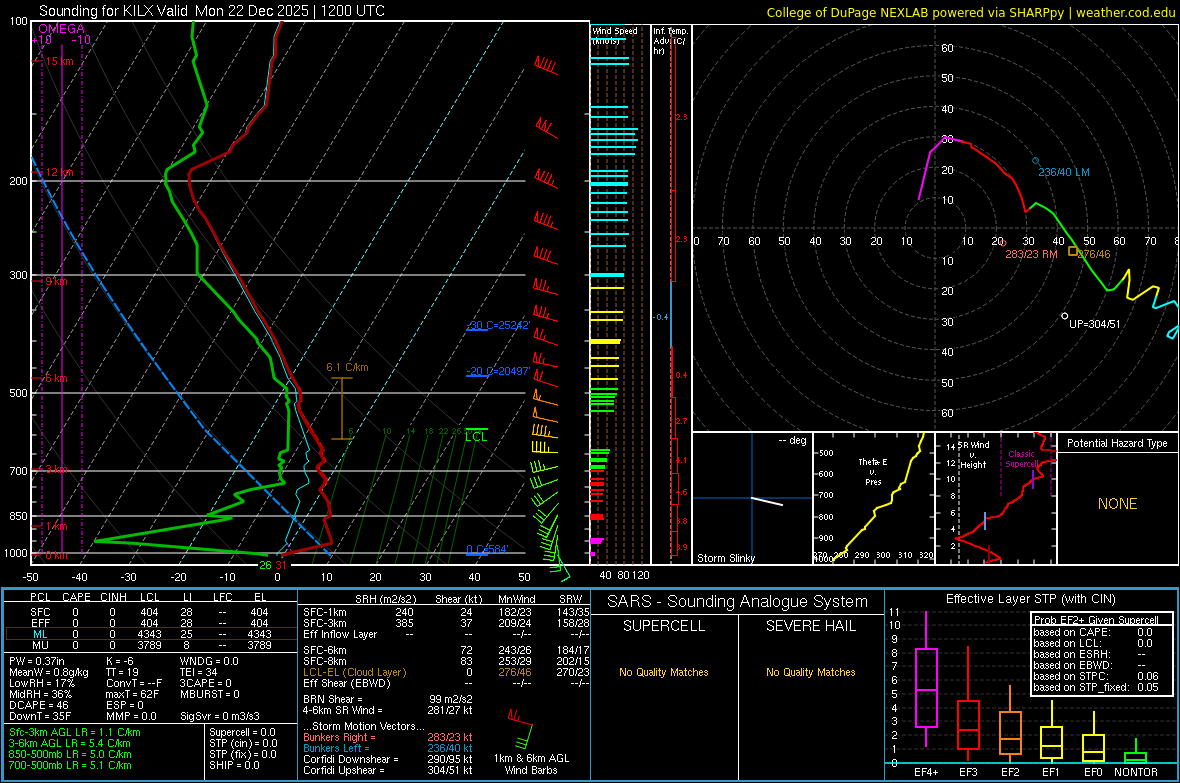
Task: Click the SFC-1km row in SRH table
Action: pos(446,612)
